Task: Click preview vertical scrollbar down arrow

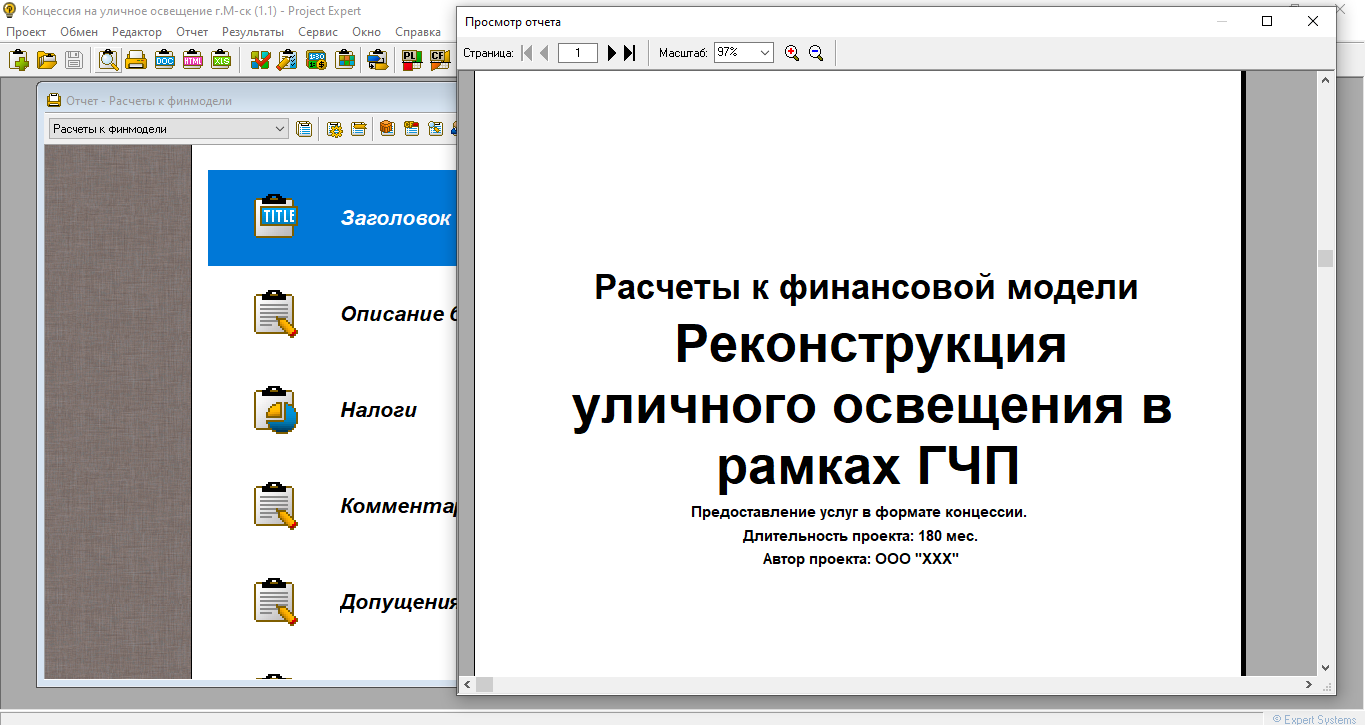Action: click(x=1326, y=667)
